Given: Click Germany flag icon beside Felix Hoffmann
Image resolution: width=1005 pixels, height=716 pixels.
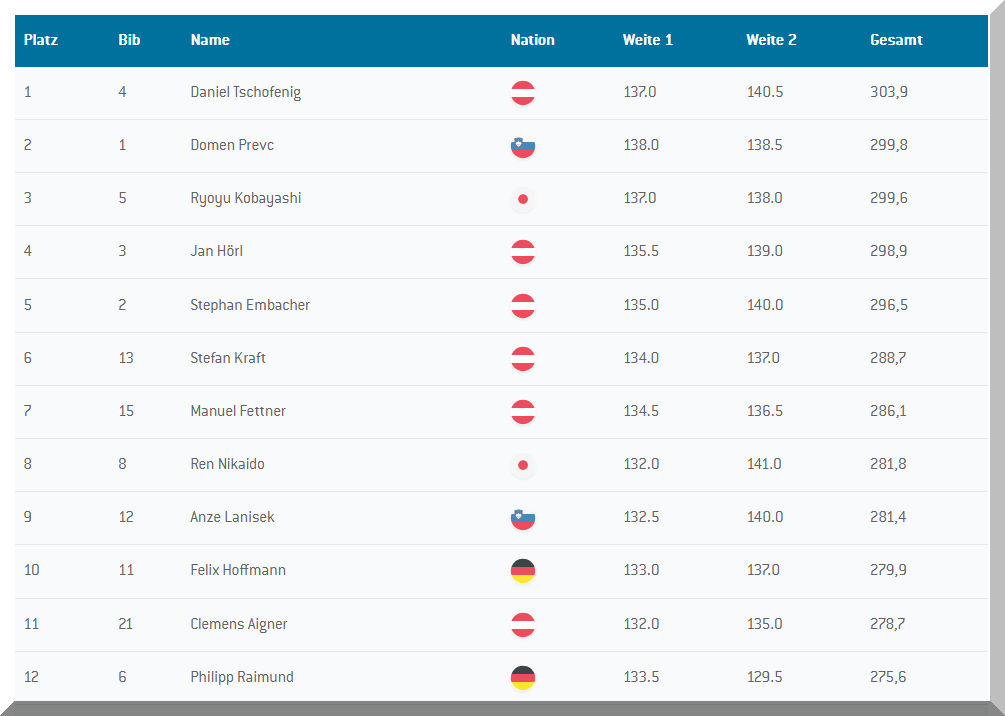Looking at the screenshot, I should coord(522,571).
